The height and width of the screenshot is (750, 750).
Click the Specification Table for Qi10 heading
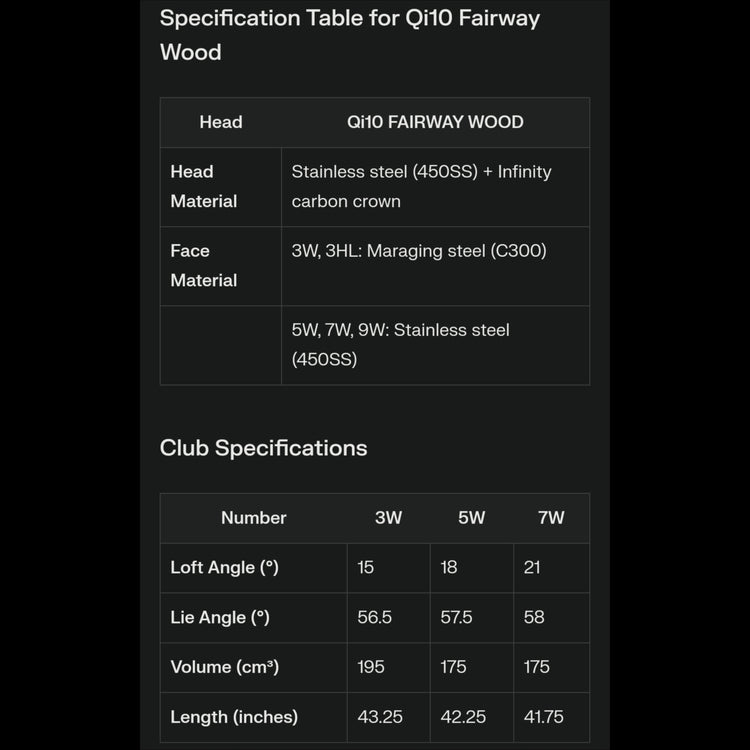(x=349, y=34)
